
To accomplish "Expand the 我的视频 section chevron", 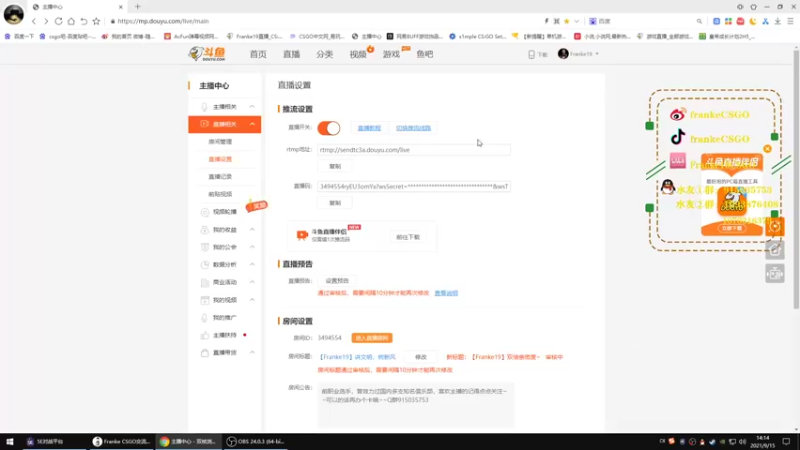I will [x=252, y=299].
